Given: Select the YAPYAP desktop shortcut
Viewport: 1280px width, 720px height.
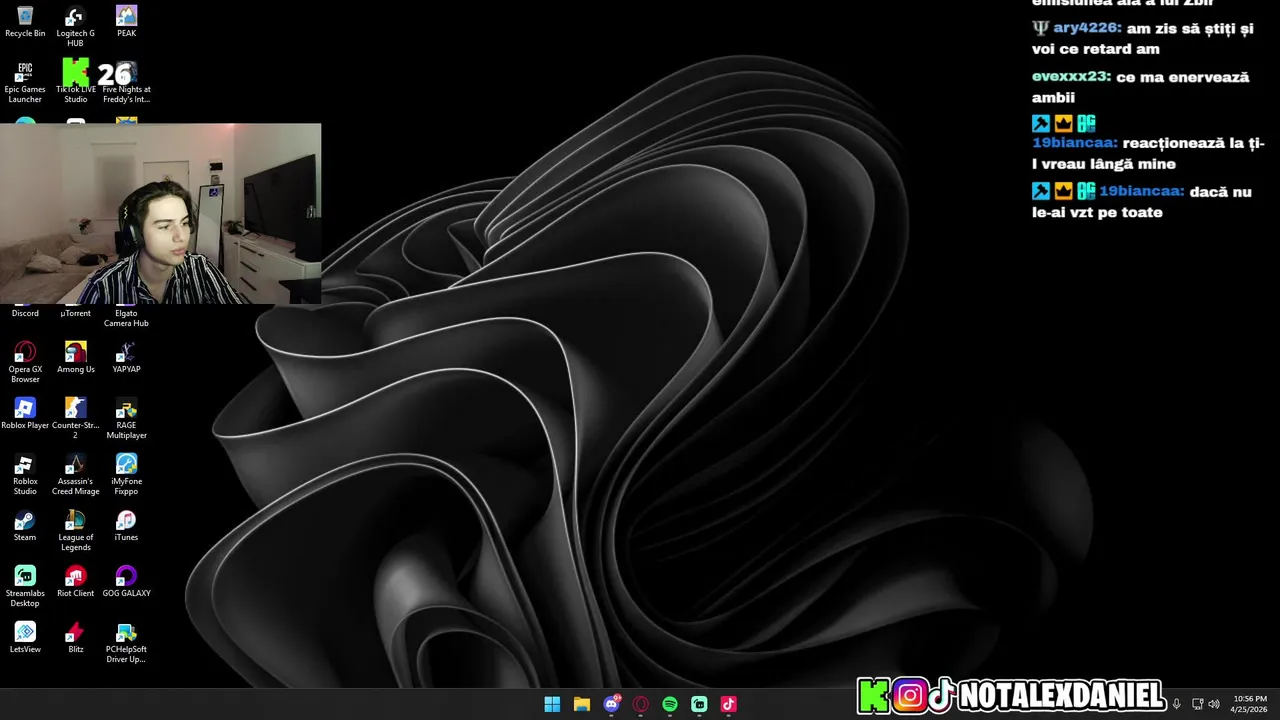Looking at the screenshot, I should click(x=126, y=357).
